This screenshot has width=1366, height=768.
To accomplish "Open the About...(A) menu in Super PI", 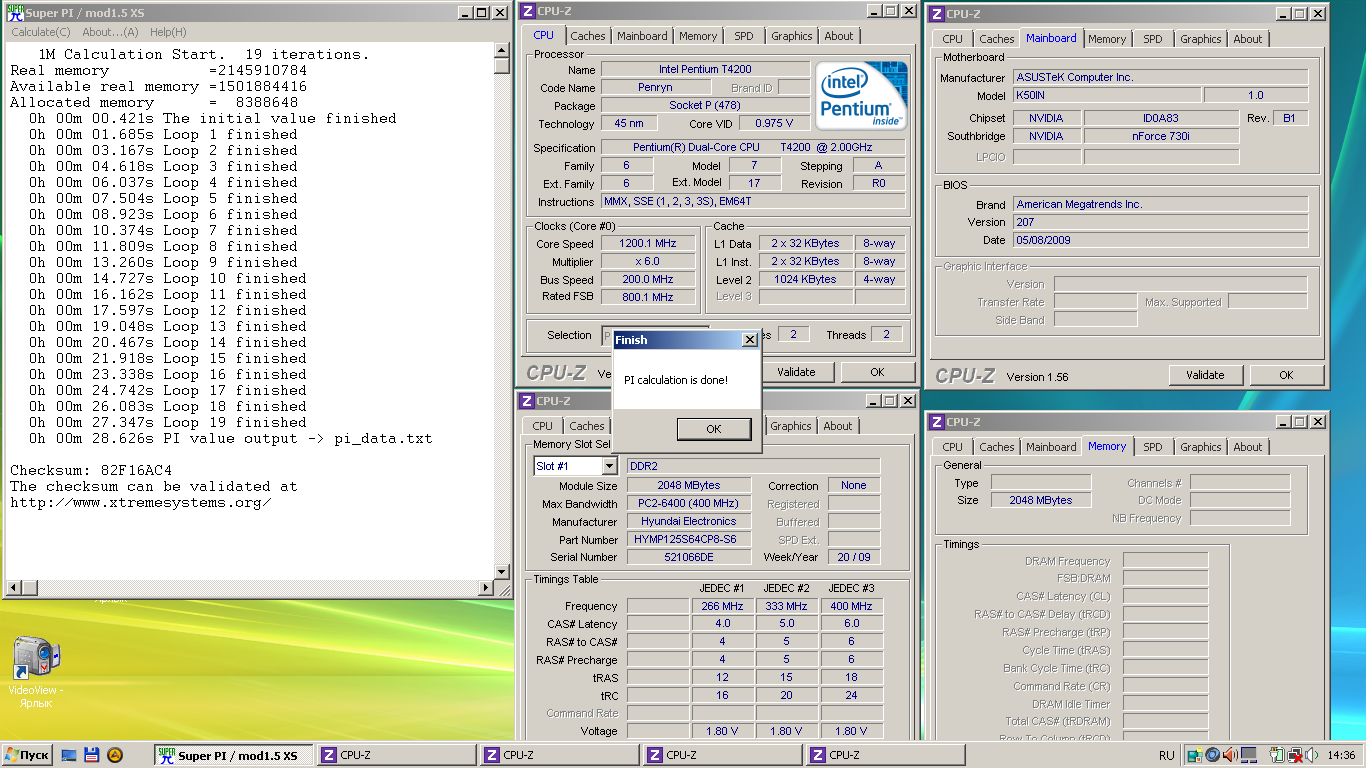I will (110, 32).
